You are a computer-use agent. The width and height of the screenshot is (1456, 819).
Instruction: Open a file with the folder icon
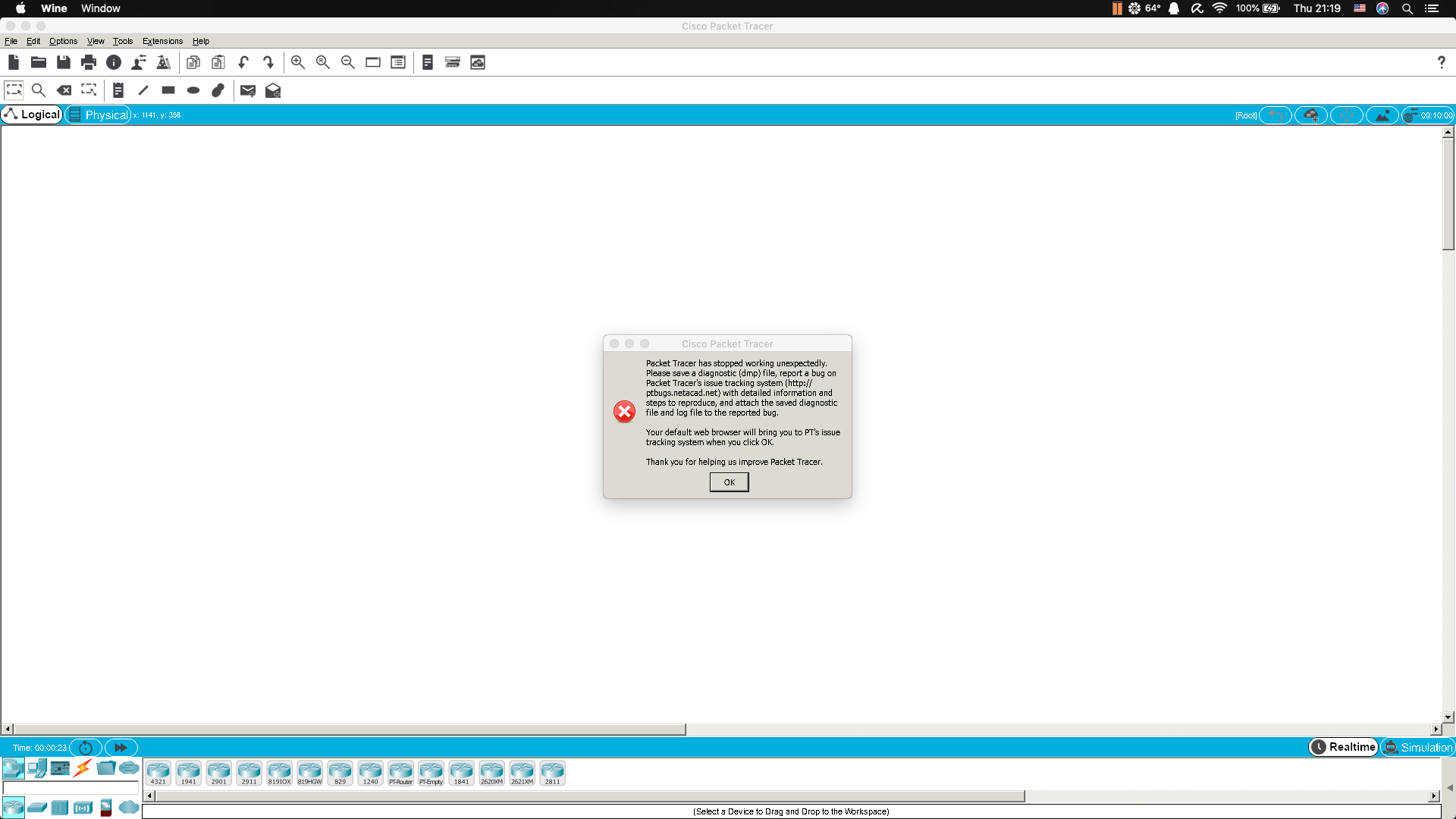[x=39, y=62]
